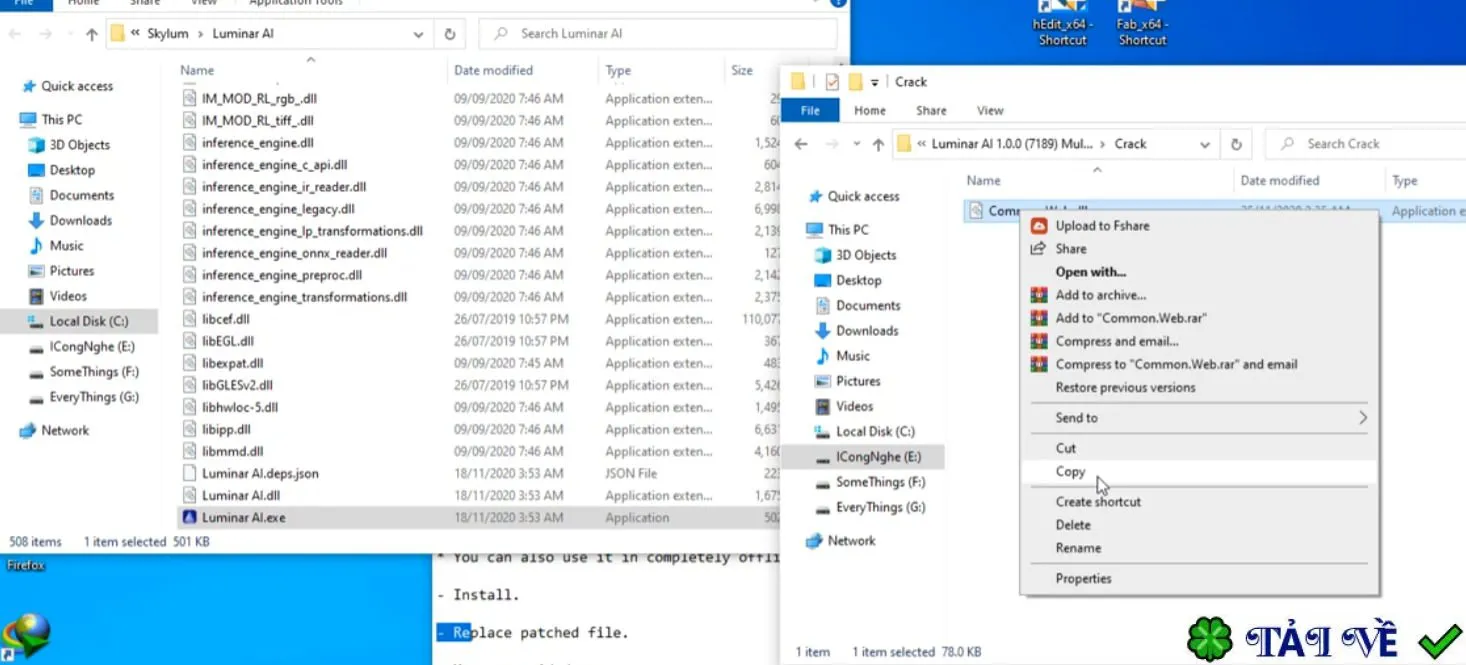
Task: Open 3D Objects in Crack window sidebar
Action: click(866, 255)
